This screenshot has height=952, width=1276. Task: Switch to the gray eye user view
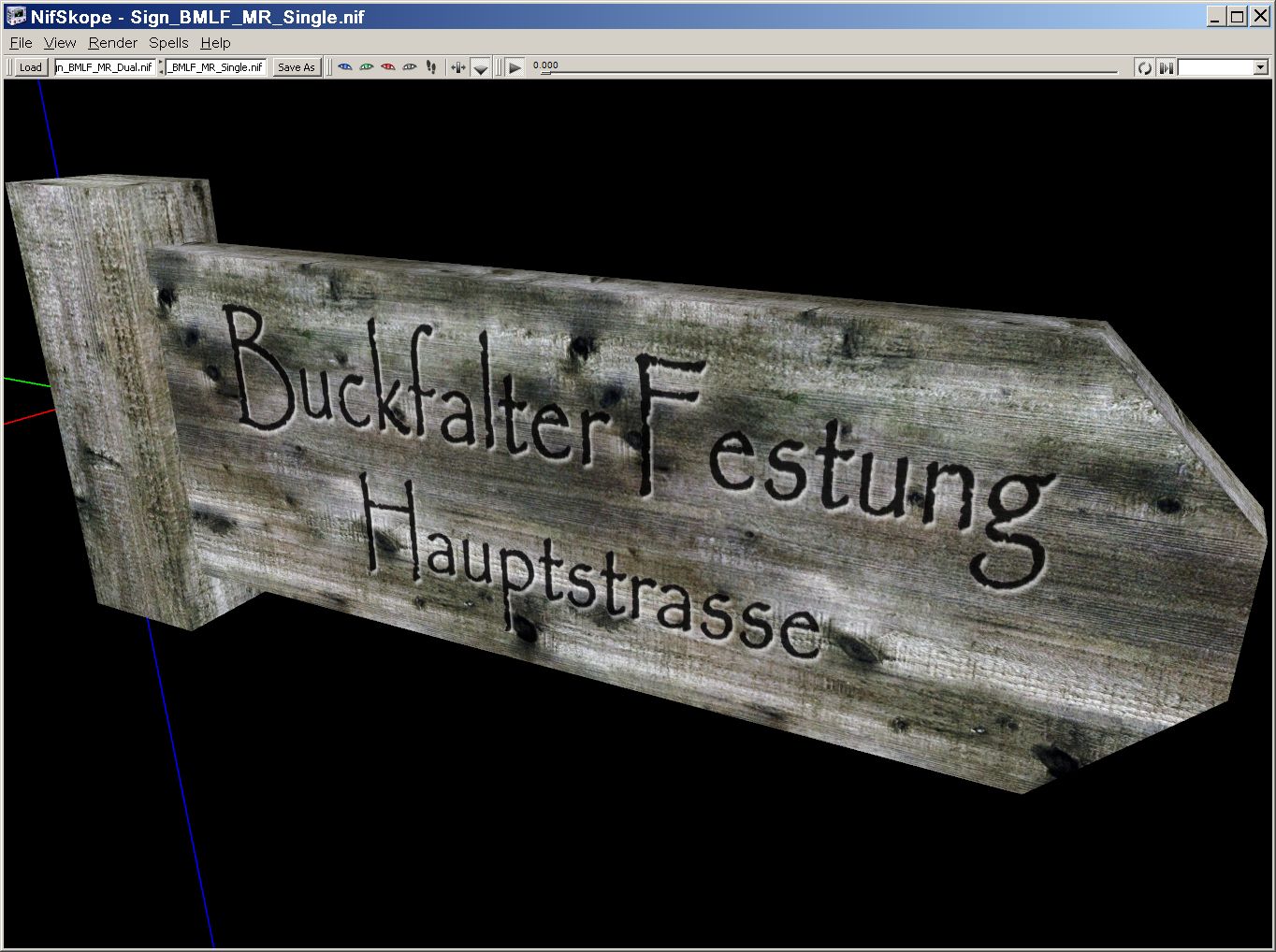(x=410, y=67)
